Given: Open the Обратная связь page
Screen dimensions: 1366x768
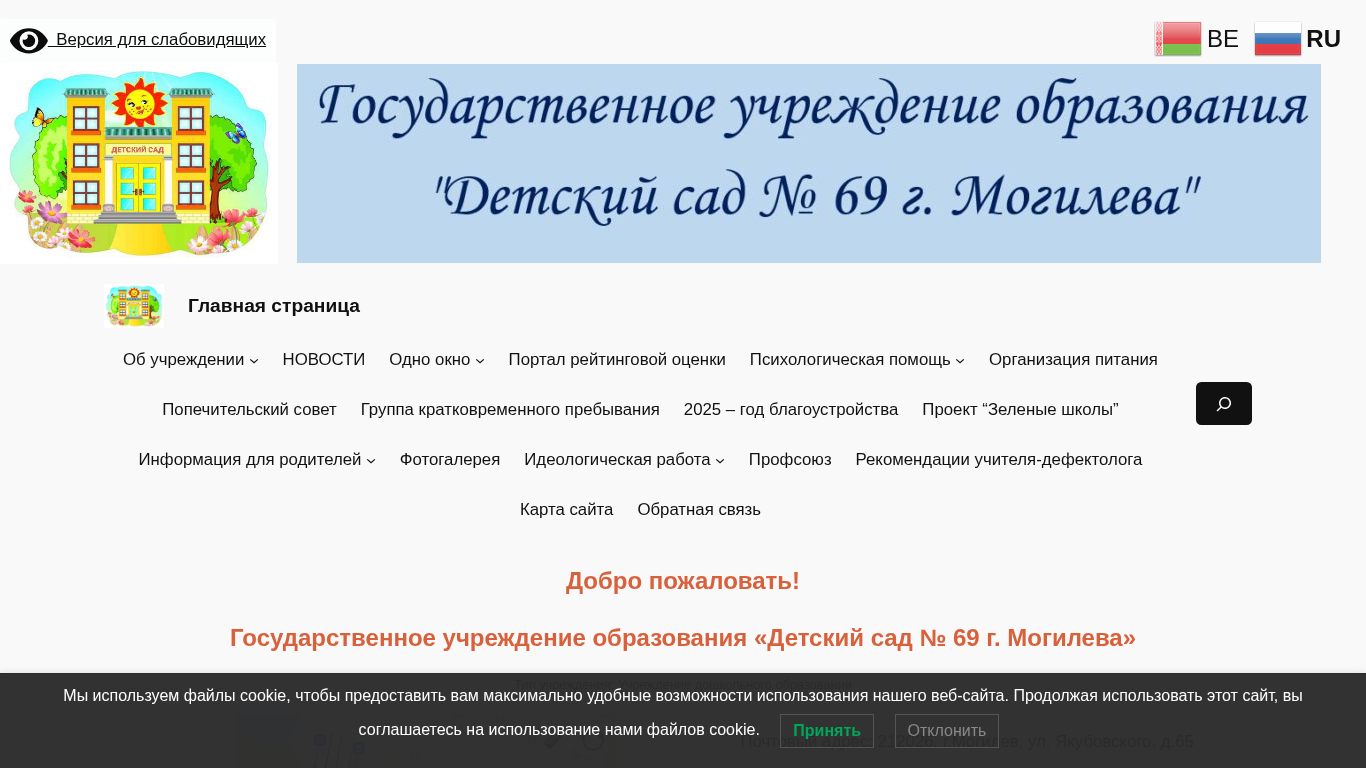Looking at the screenshot, I should point(699,510).
